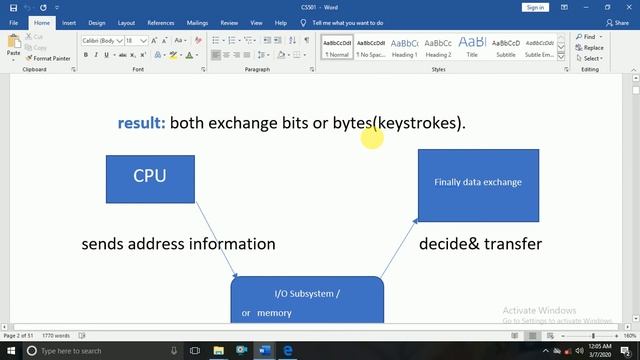This screenshot has width=640, height=360.
Task: Apply superscript formatting
Action: [x=143, y=55]
